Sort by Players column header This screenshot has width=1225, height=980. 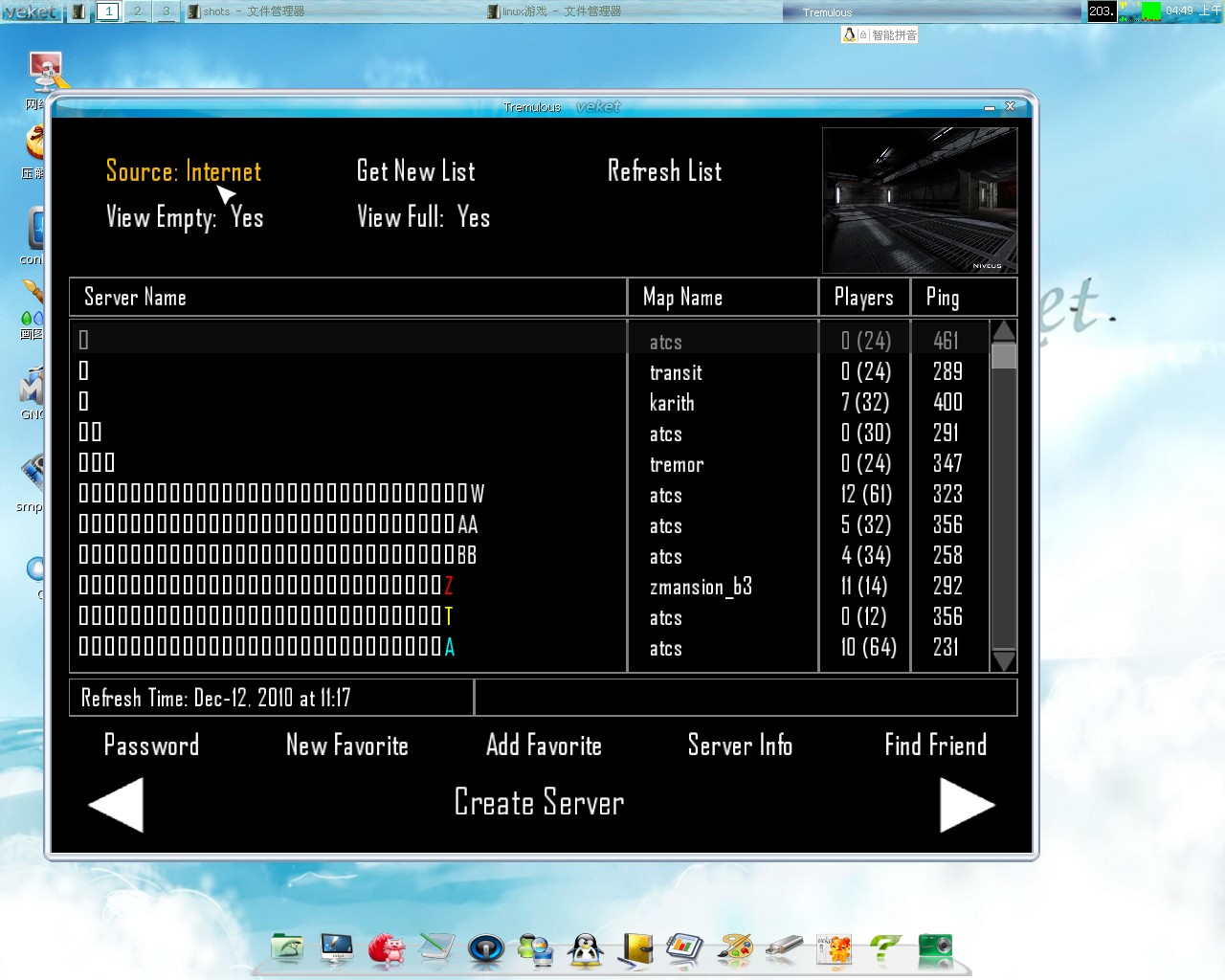(865, 298)
